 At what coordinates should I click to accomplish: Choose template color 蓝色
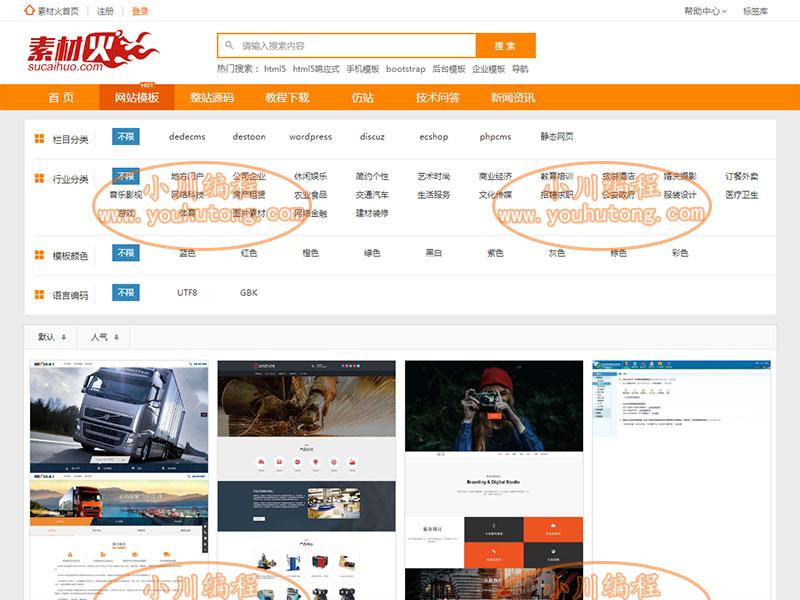point(187,253)
